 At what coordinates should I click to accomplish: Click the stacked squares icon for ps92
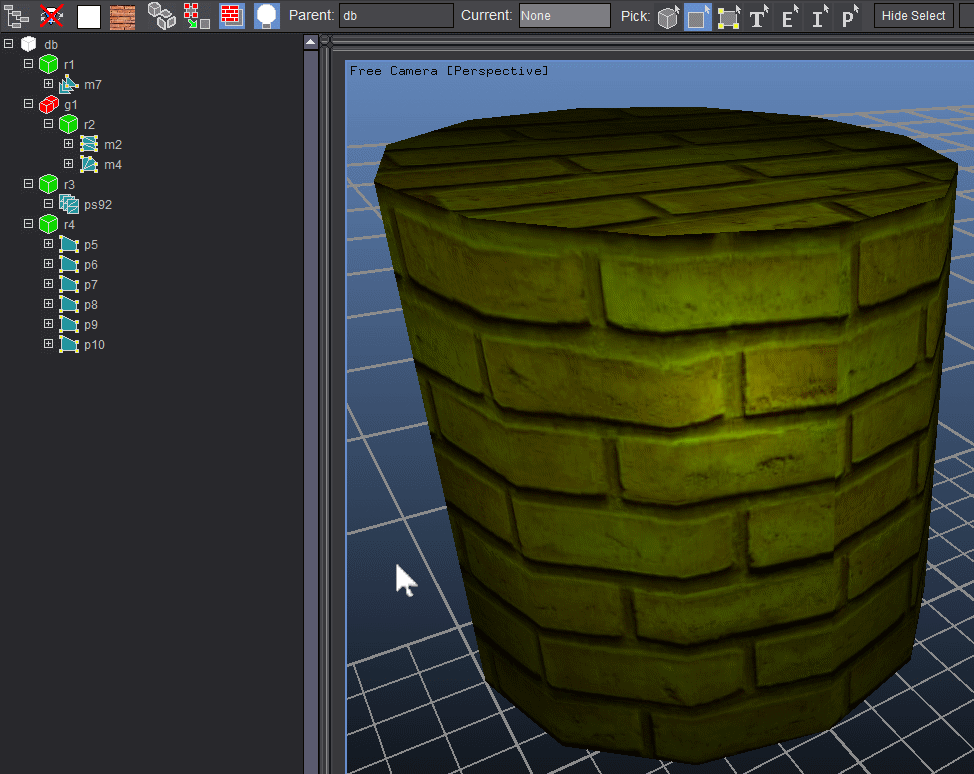68,204
